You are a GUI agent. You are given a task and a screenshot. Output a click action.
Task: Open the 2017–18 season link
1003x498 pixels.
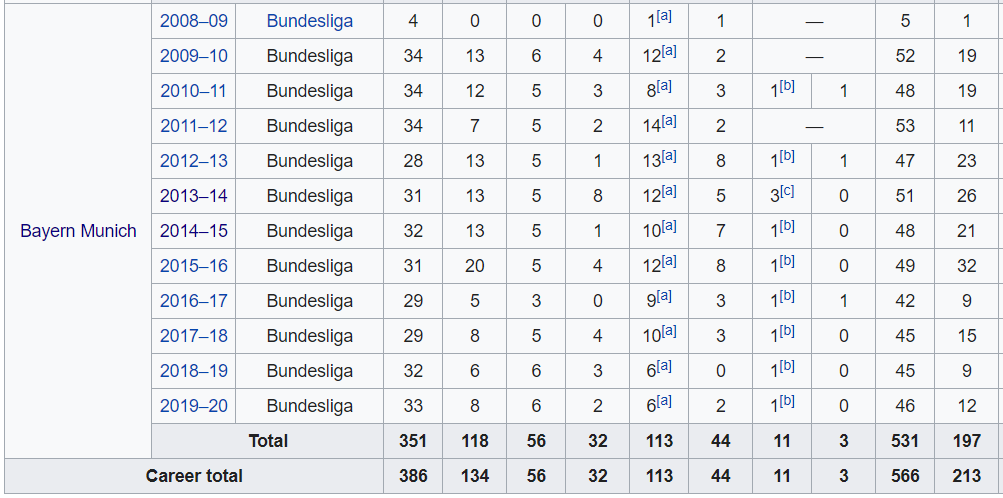pos(193,336)
